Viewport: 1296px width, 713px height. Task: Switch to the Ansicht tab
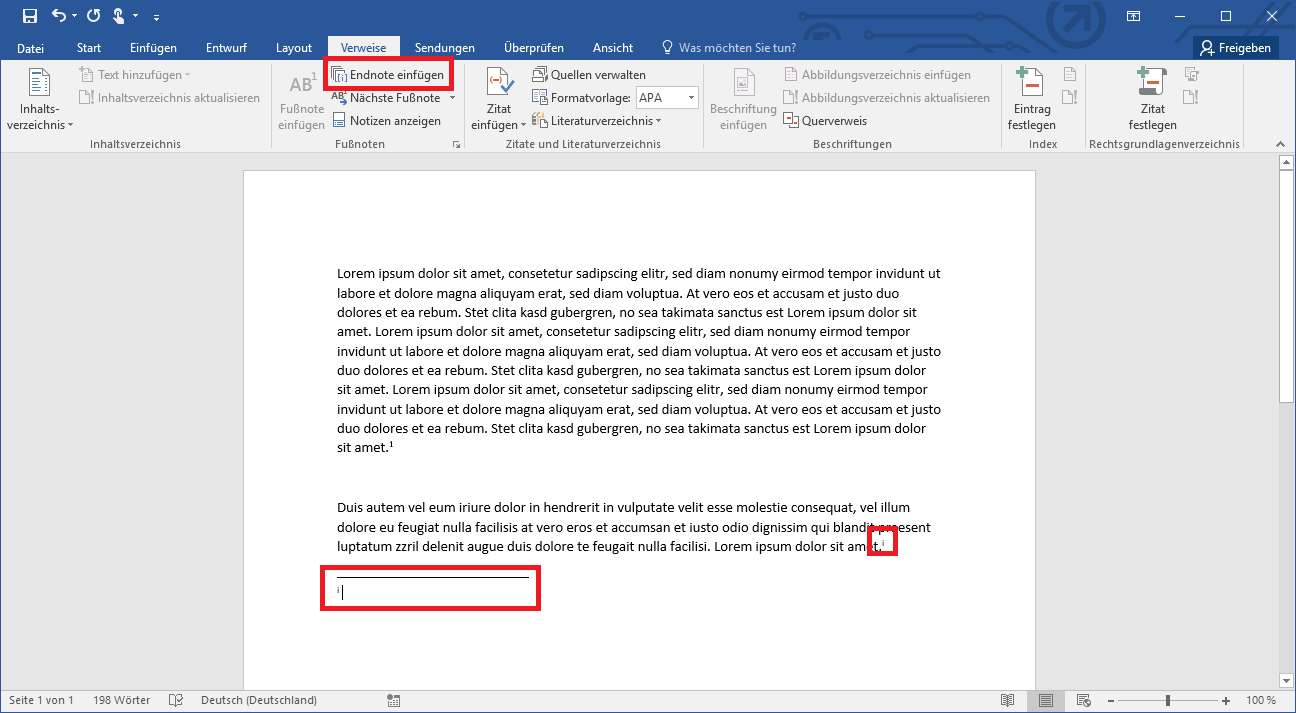click(x=613, y=48)
